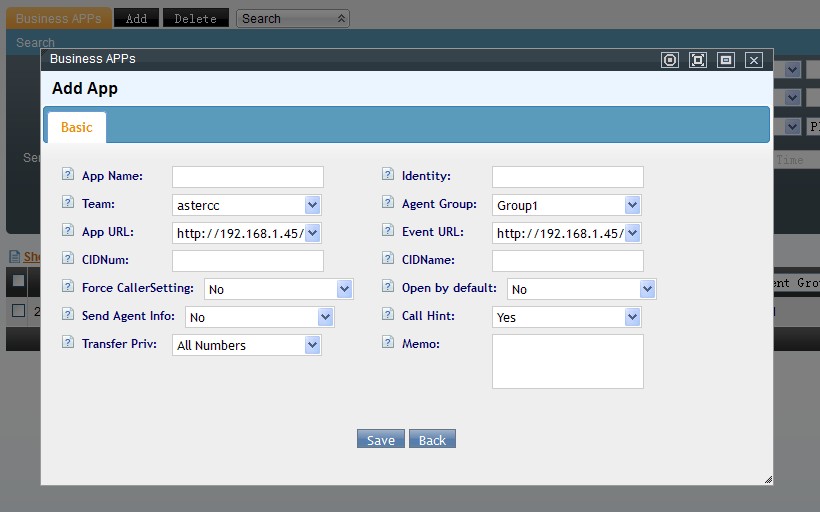
Task: Focus the App Name input field
Action: (x=248, y=177)
